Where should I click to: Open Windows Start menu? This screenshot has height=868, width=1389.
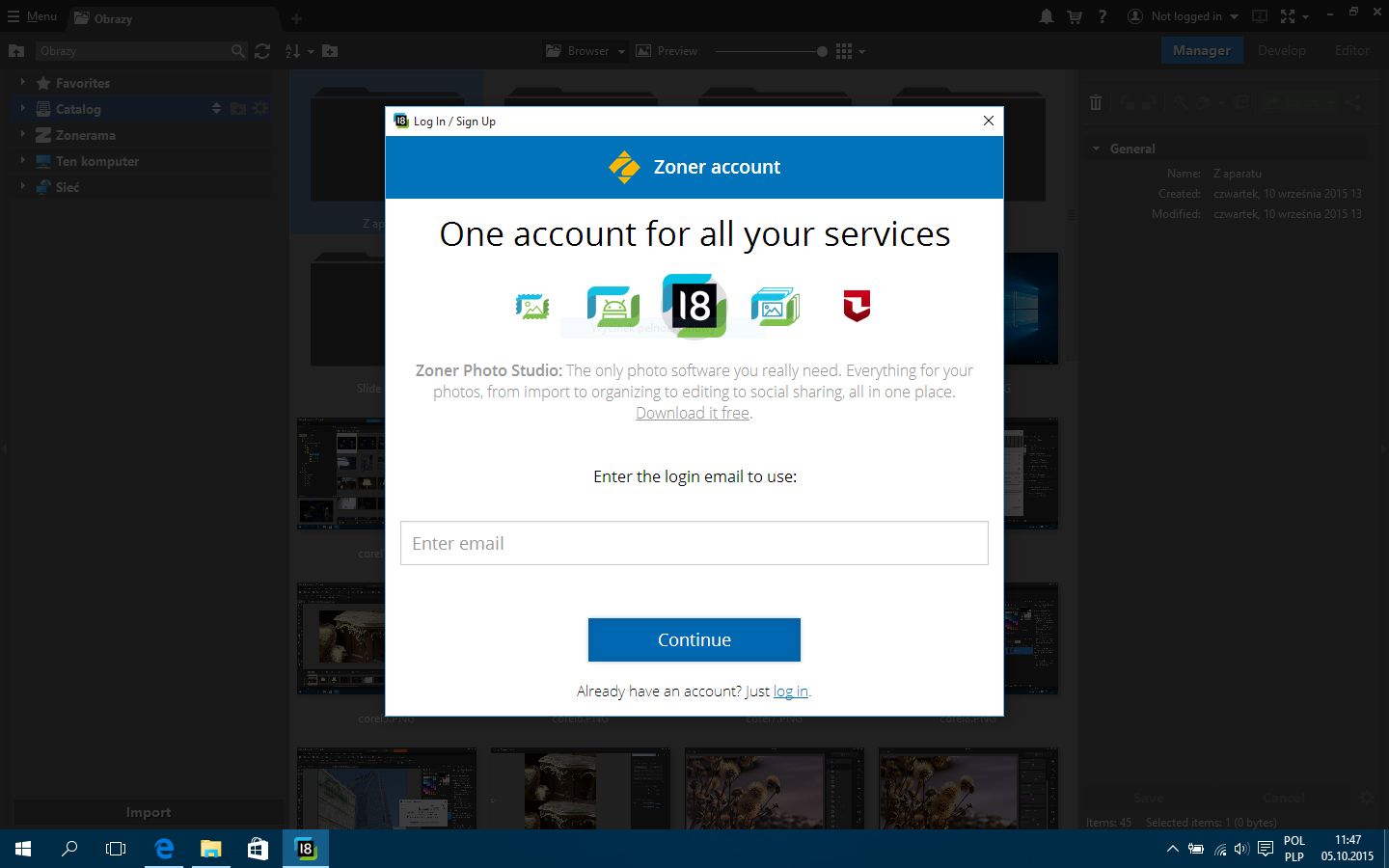point(23,849)
